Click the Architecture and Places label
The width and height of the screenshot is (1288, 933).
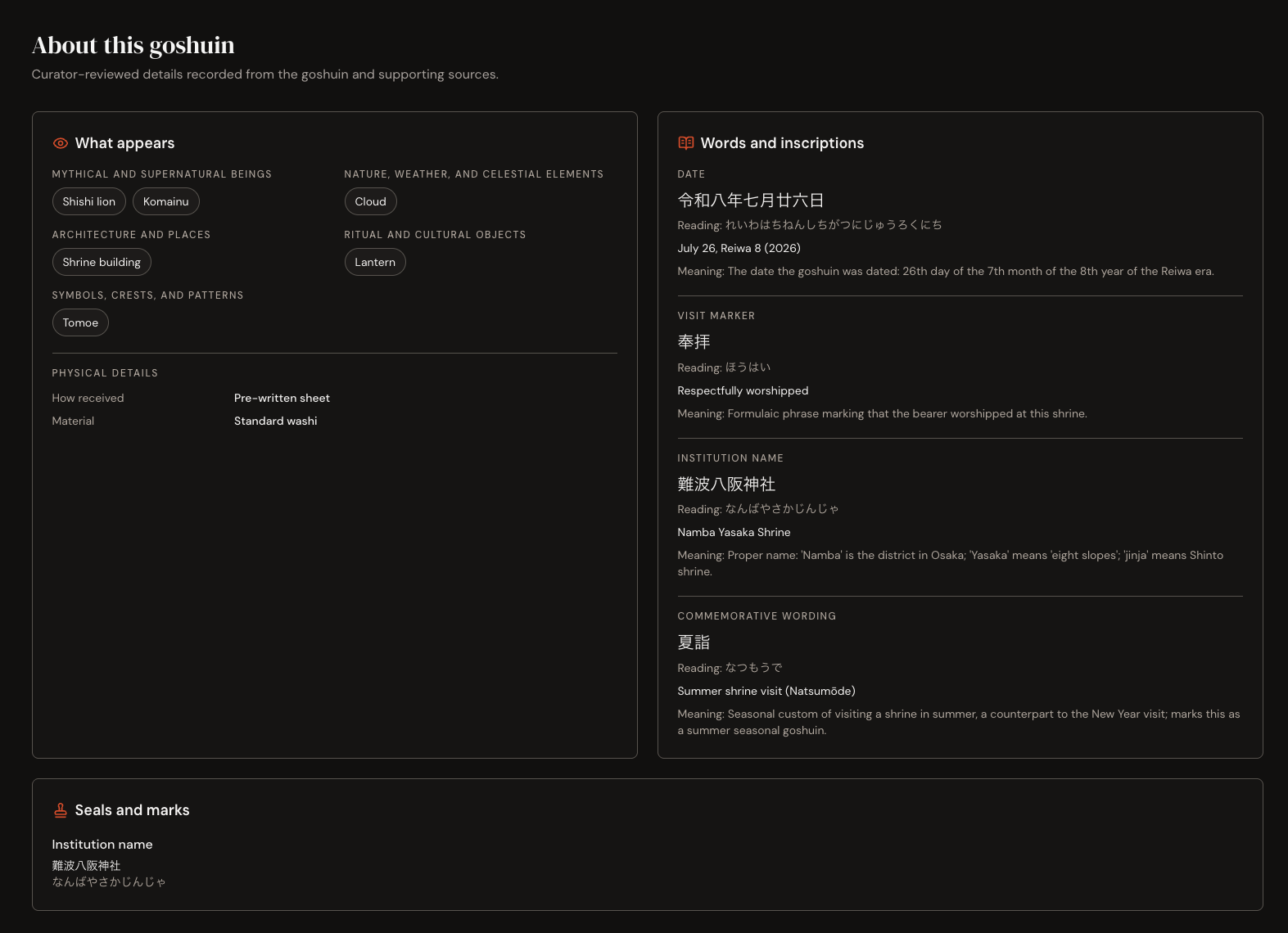[x=132, y=235]
